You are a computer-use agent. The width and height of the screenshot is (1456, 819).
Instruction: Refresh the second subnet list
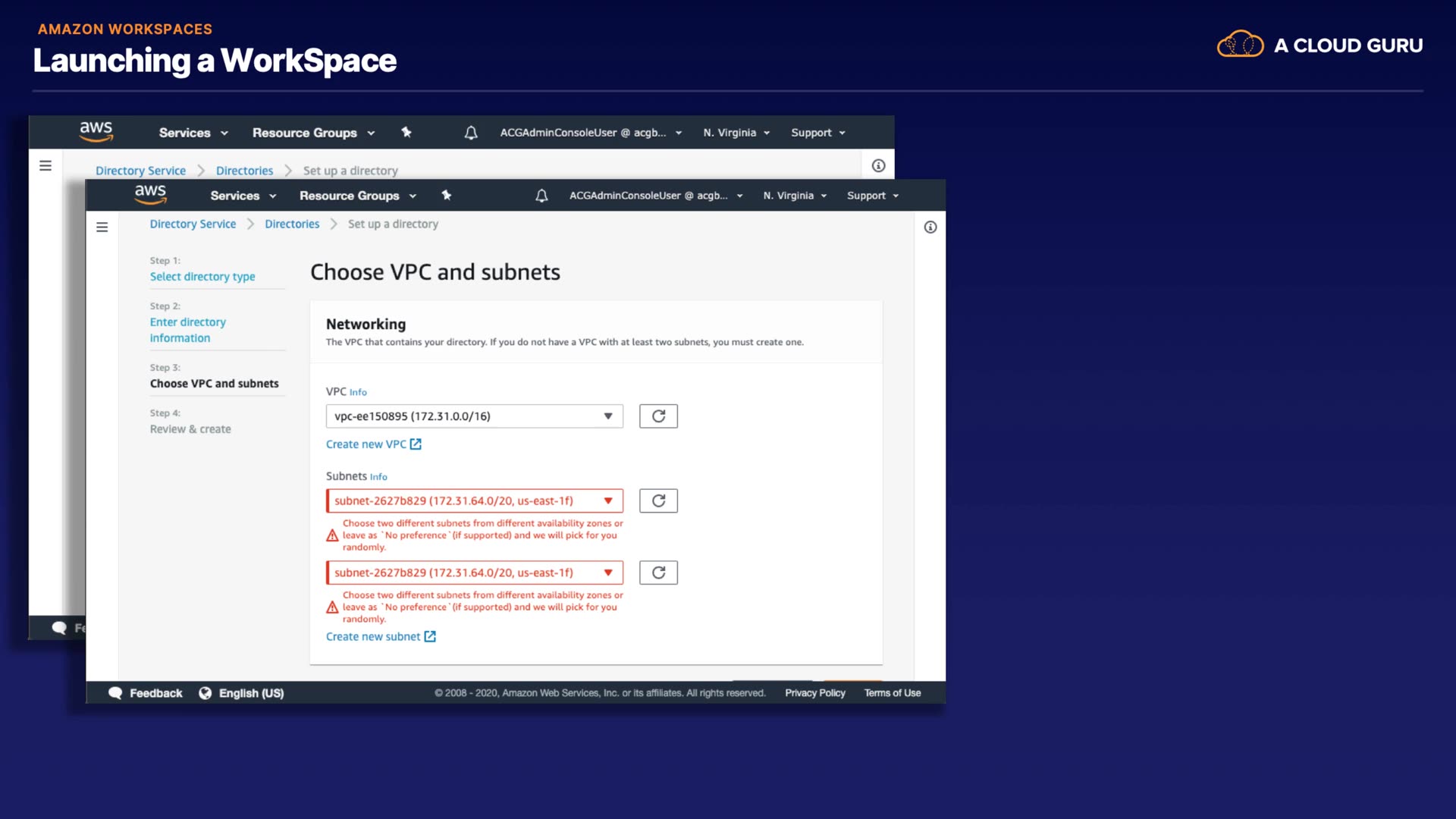(x=658, y=573)
